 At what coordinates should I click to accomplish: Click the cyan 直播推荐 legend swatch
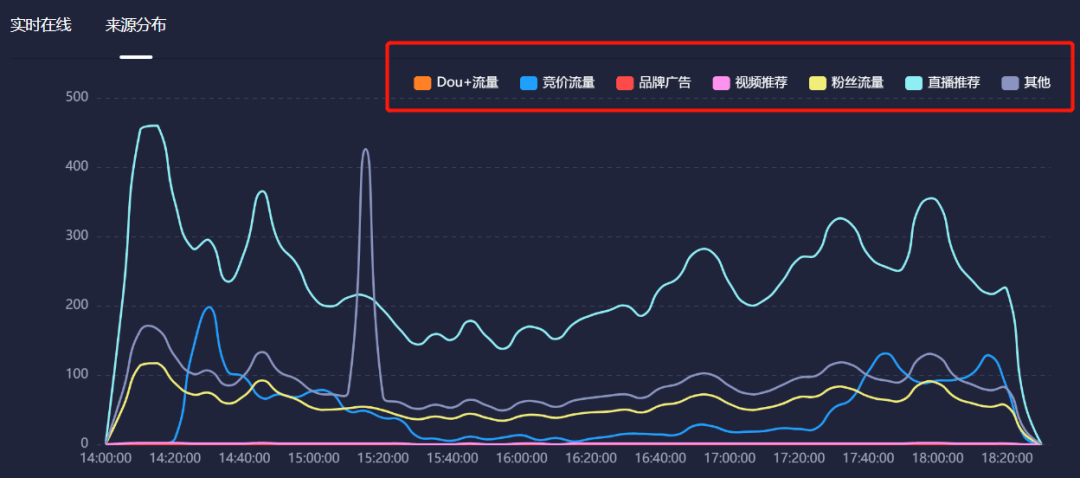914,83
